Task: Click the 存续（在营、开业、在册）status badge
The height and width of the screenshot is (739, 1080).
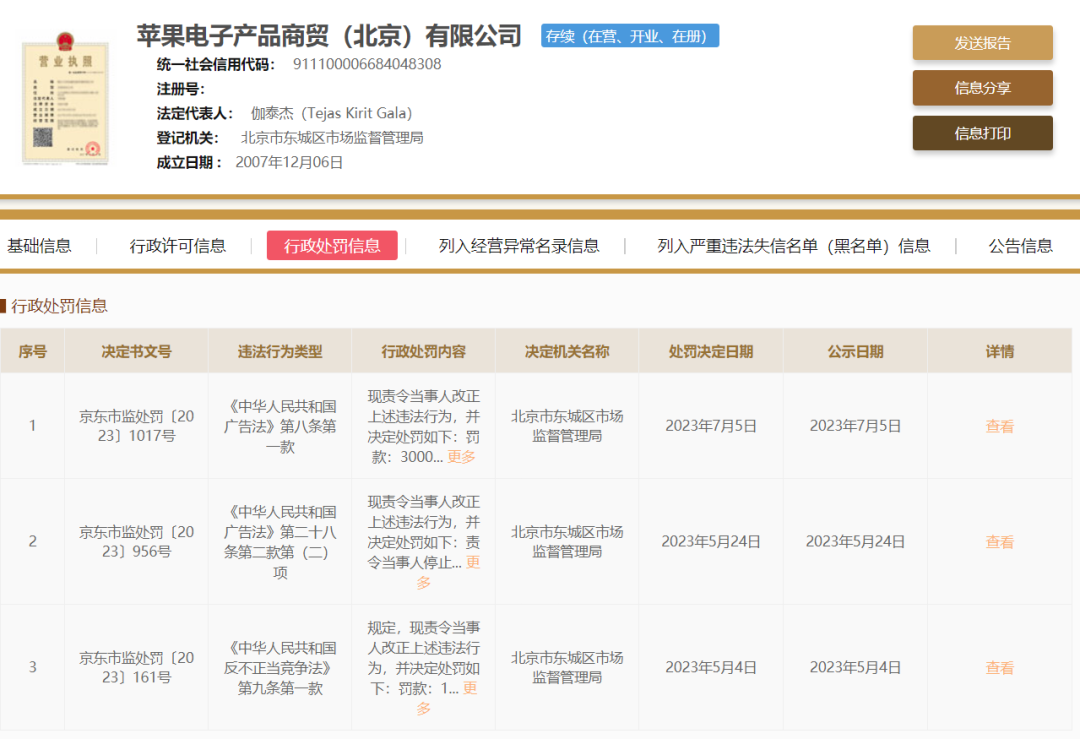Action: 630,37
